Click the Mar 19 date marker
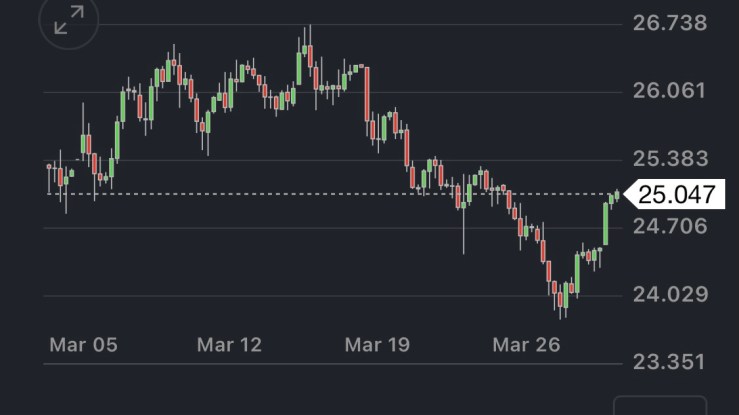The image size is (739, 415). click(377, 345)
